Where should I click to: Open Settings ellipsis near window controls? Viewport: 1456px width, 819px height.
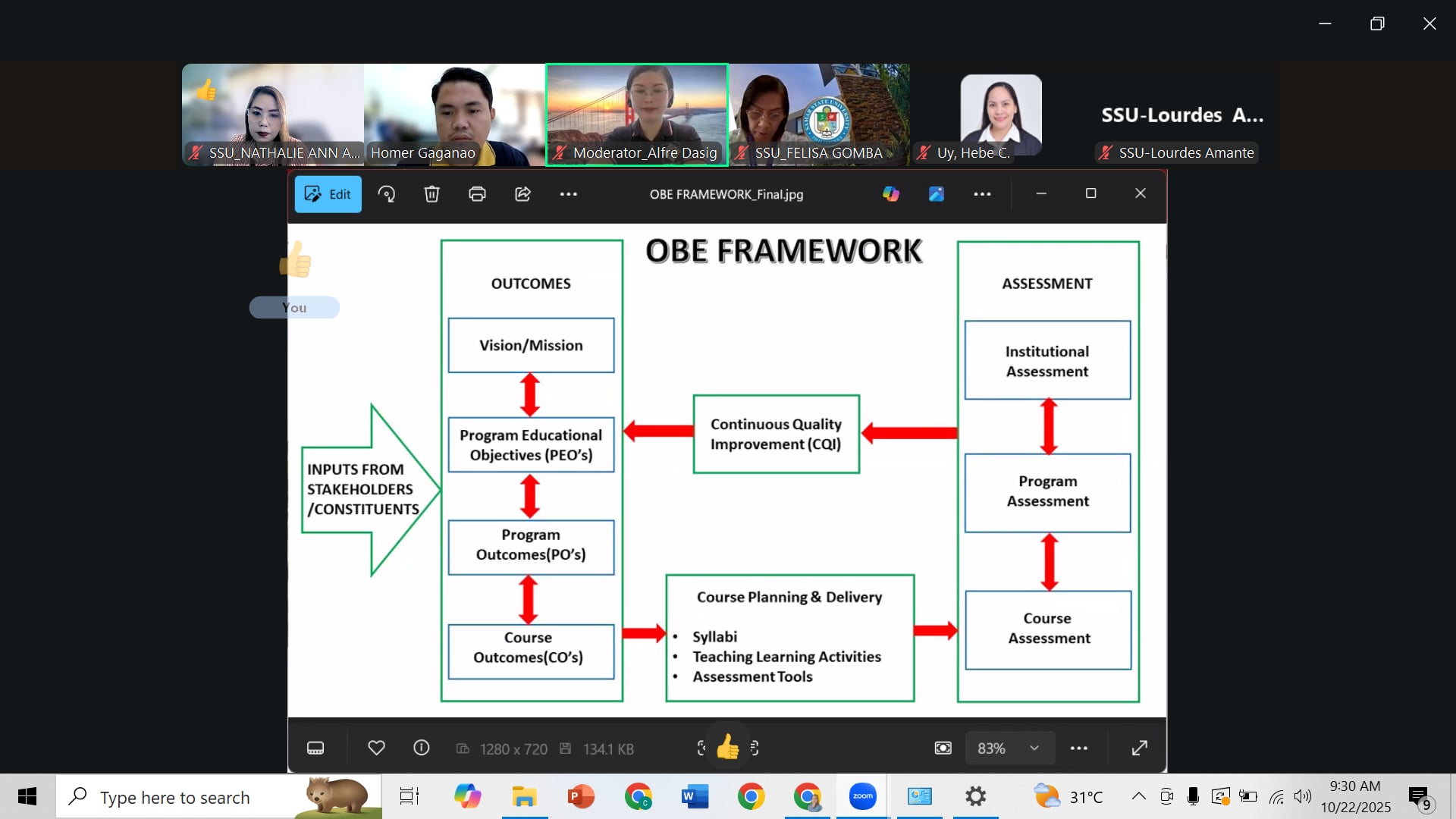click(x=982, y=194)
